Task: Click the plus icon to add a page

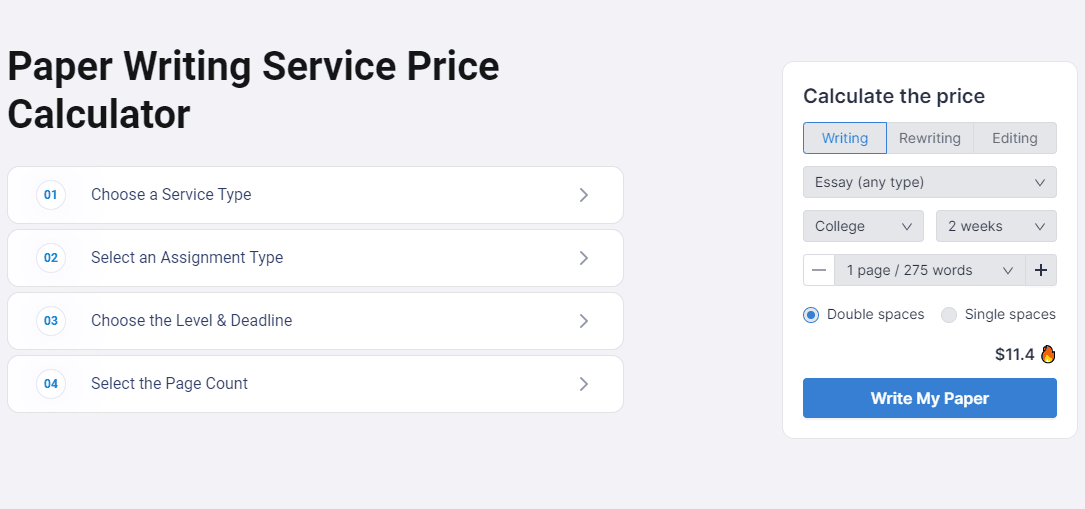Action: (x=1041, y=270)
